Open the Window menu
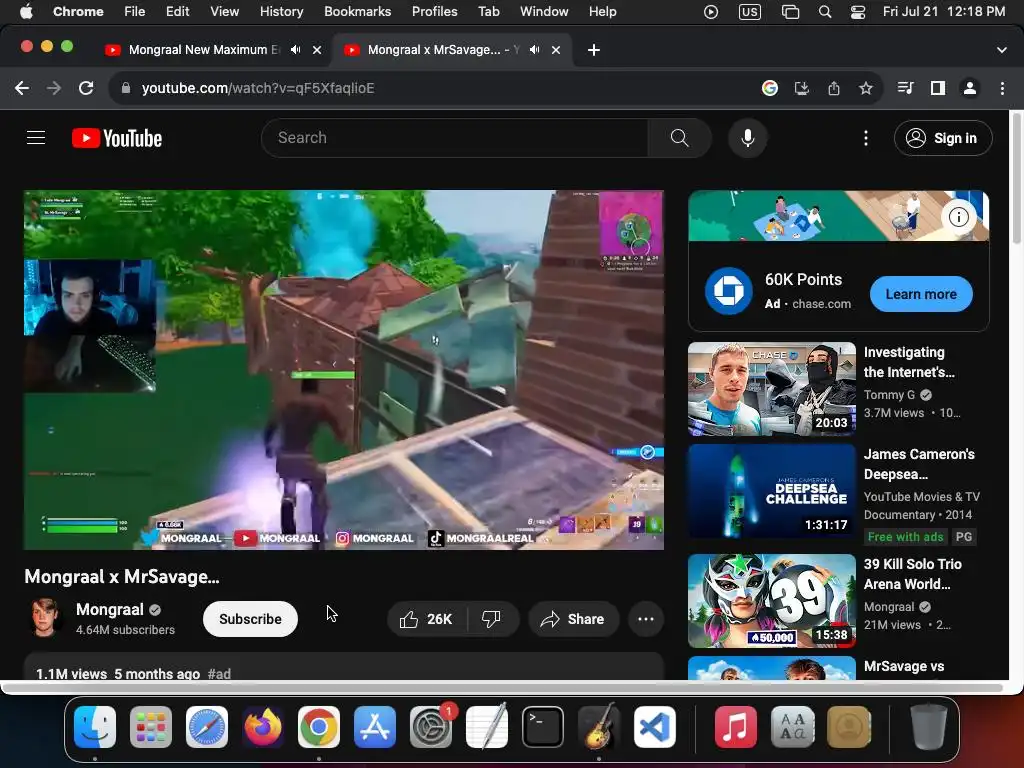This screenshot has width=1024, height=768. (544, 11)
